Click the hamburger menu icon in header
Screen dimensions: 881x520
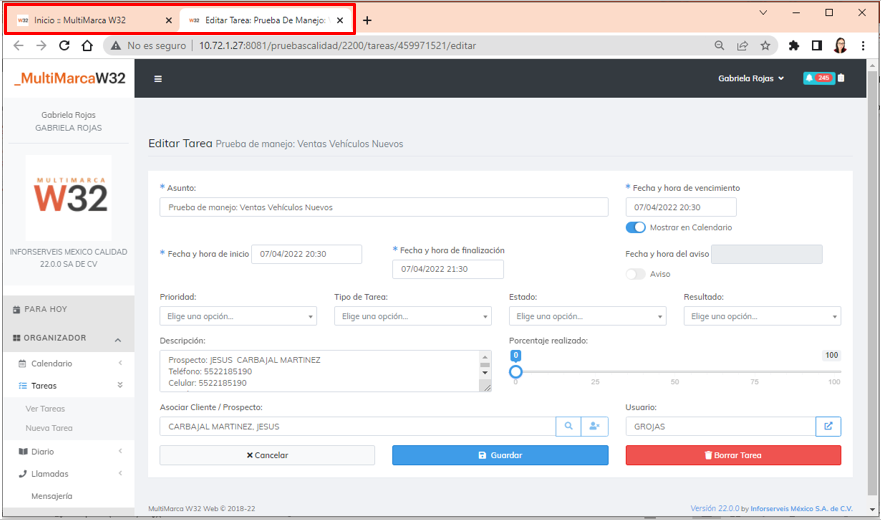coord(158,79)
